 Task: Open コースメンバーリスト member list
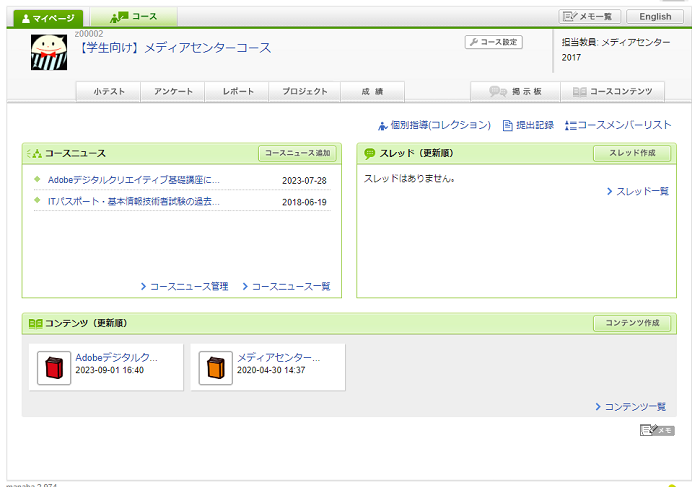[x=618, y=125]
